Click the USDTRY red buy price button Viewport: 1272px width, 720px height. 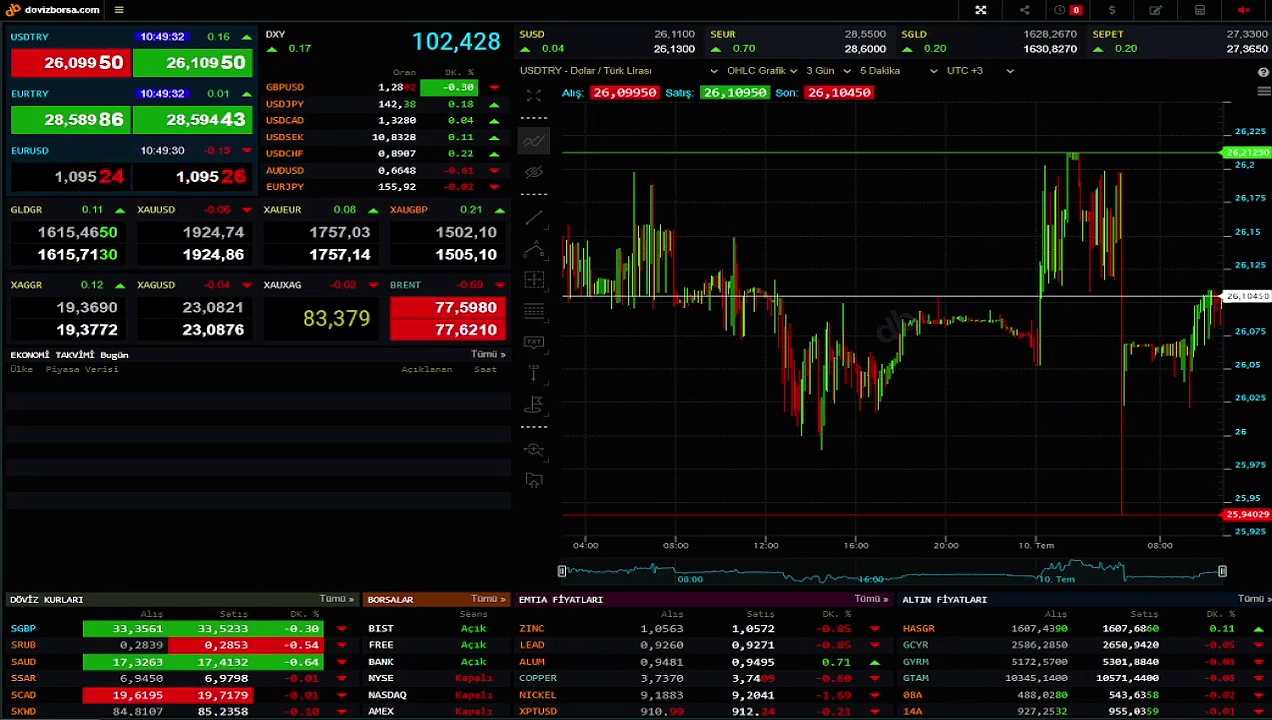point(70,63)
